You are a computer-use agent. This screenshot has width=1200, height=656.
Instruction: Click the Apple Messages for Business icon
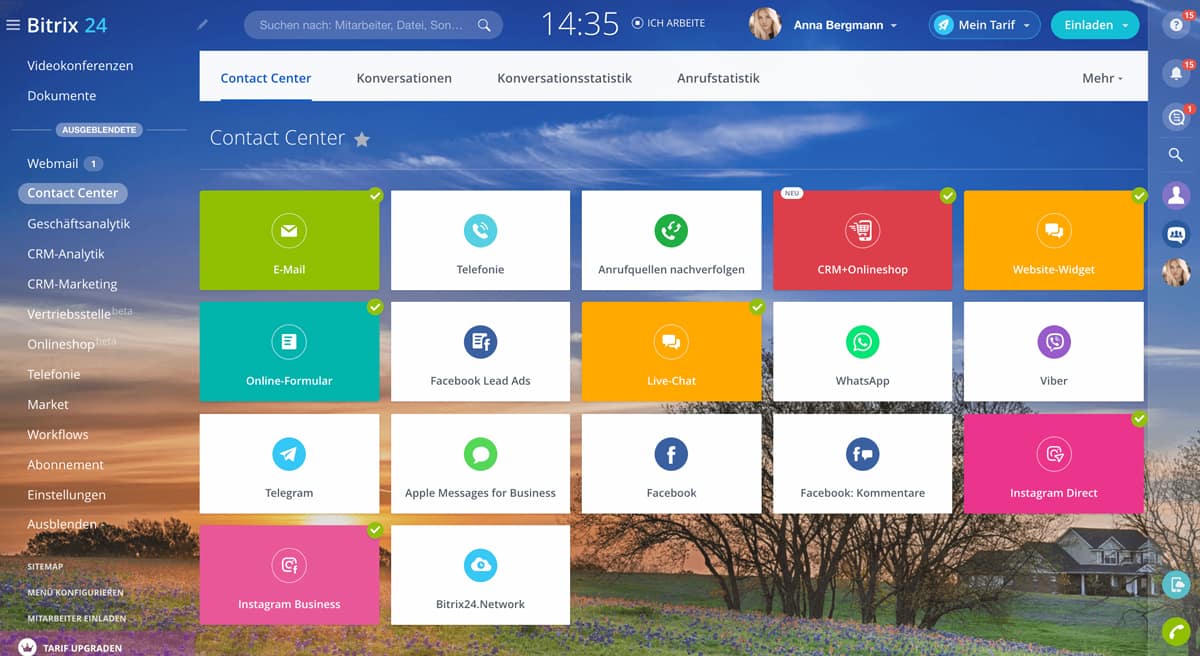click(x=480, y=454)
